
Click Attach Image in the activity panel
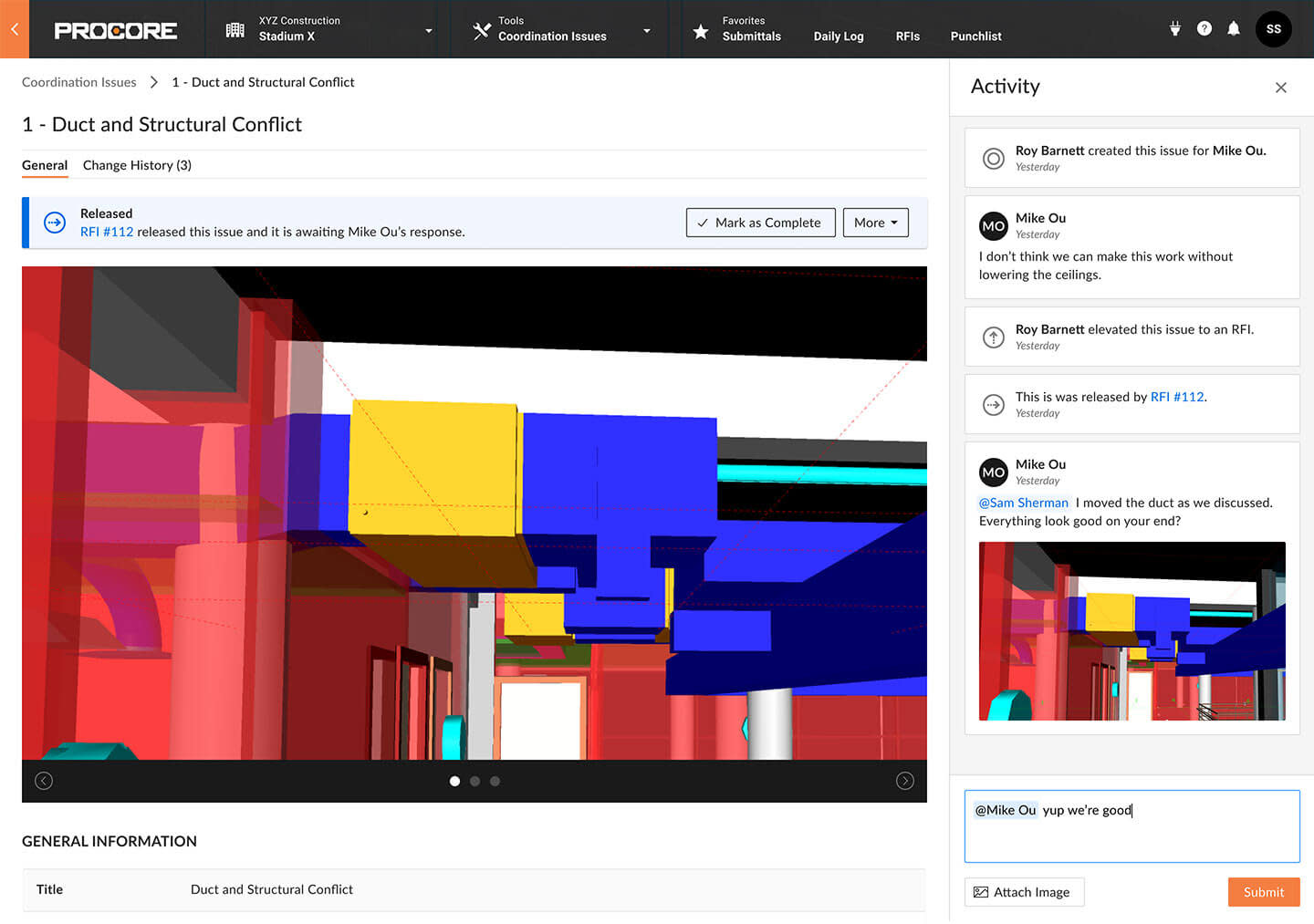(1024, 892)
